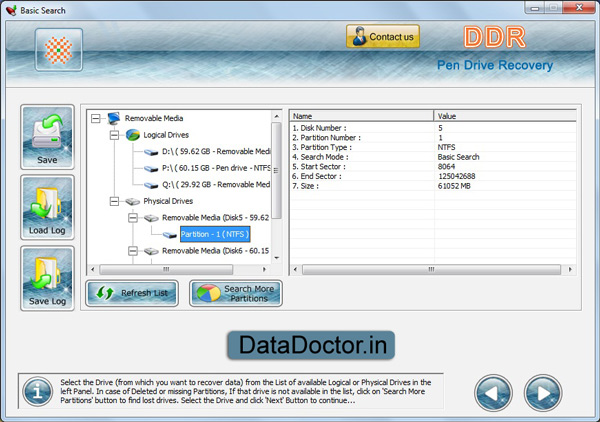Click tree panel scroll up arrow

(276, 116)
